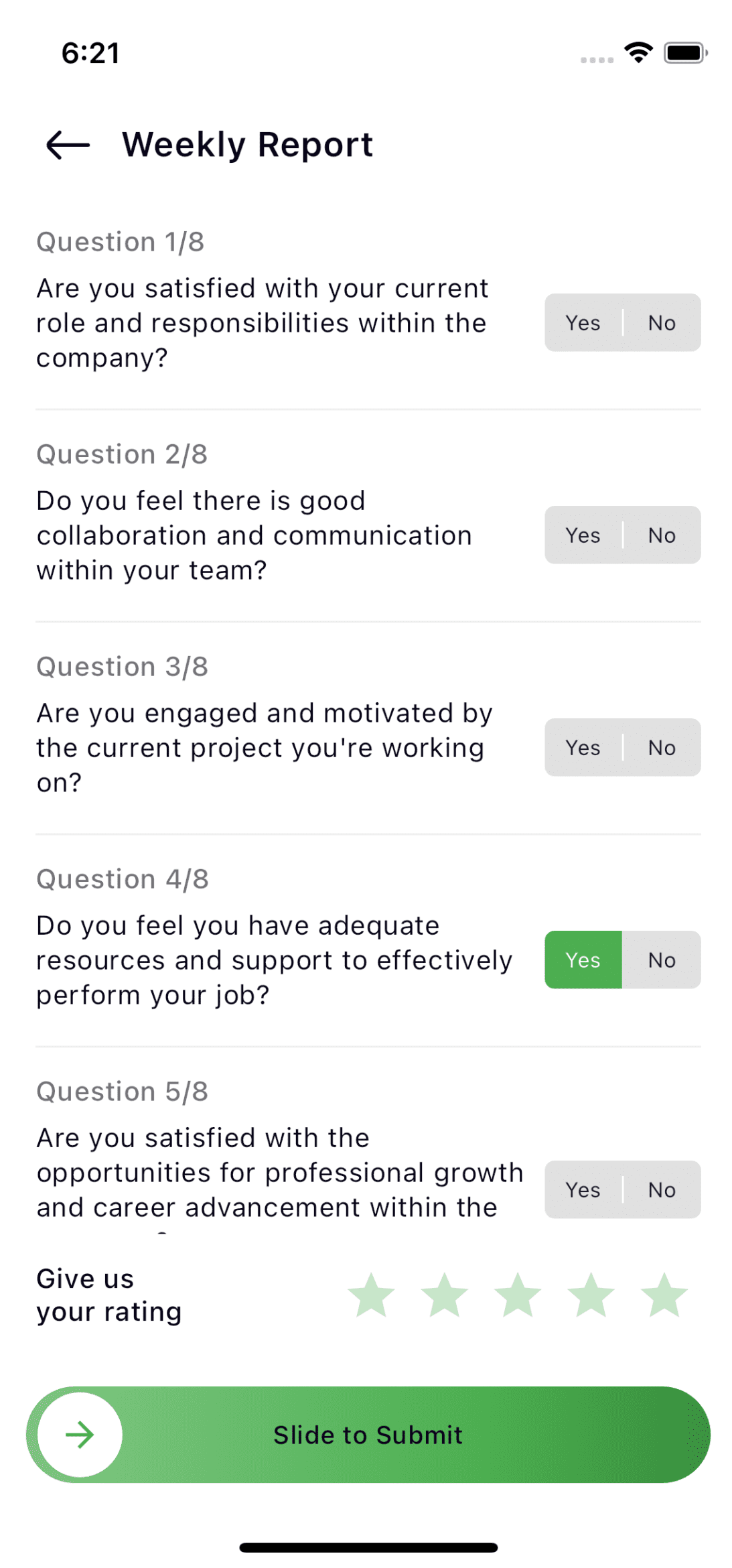Select the fourth rating star
This screenshot has height=1568, width=732.
pyautogui.click(x=591, y=1295)
